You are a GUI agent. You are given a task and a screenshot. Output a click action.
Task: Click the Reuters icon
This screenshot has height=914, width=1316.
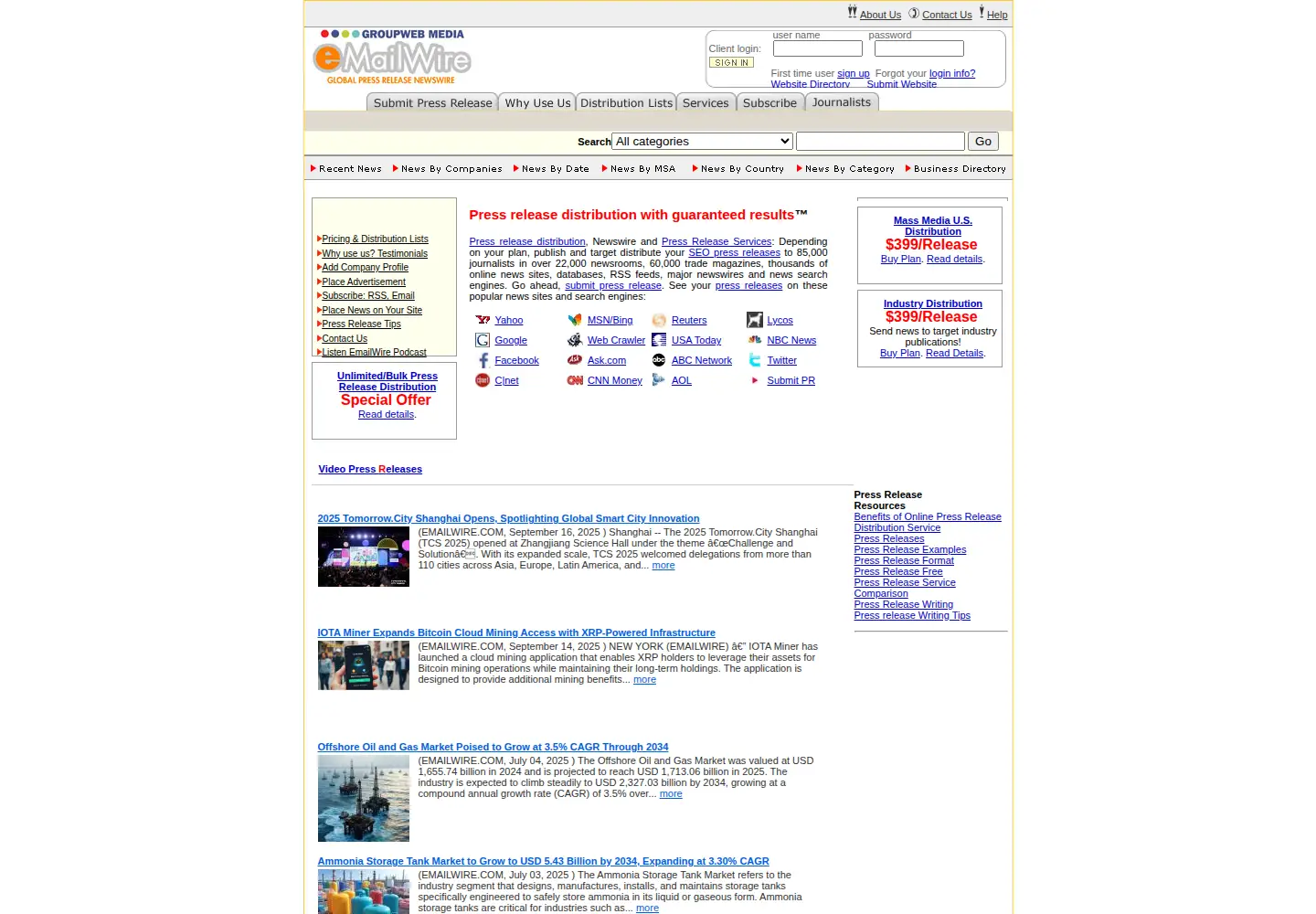pos(659,320)
